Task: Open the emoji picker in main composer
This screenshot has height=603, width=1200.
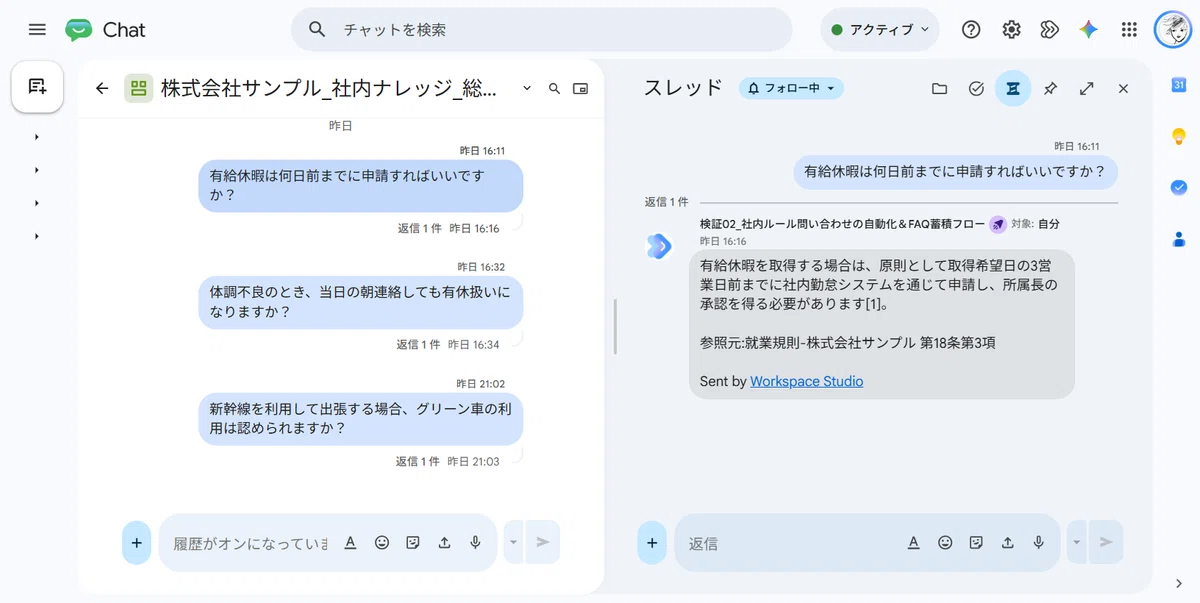Action: [382, 542]
